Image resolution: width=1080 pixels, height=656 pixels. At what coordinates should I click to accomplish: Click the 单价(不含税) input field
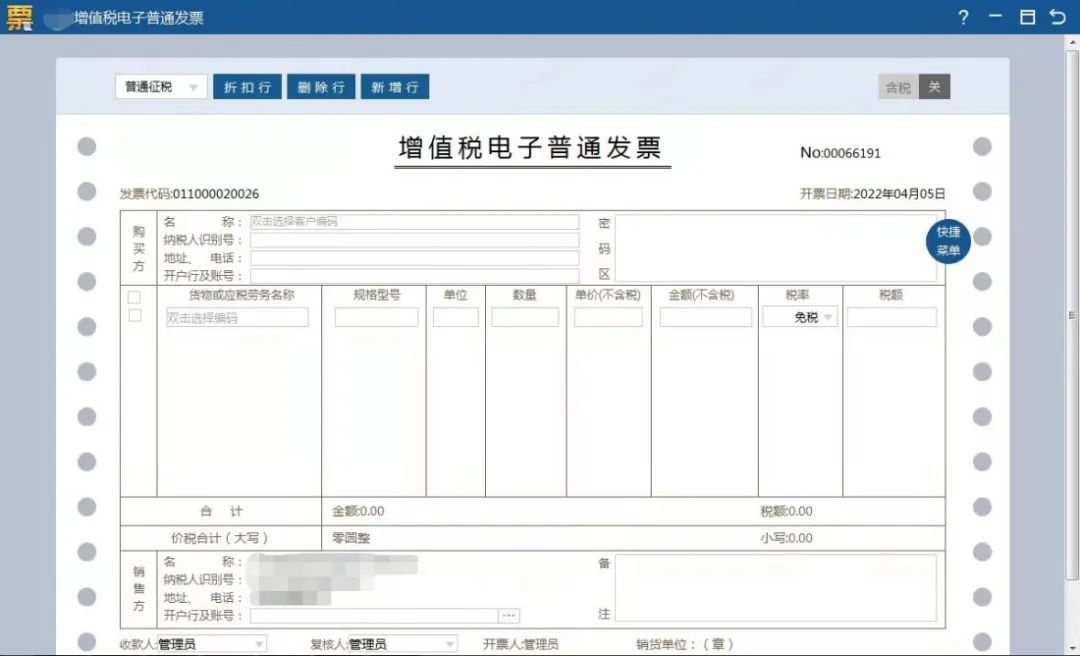(x=608, y=318)
